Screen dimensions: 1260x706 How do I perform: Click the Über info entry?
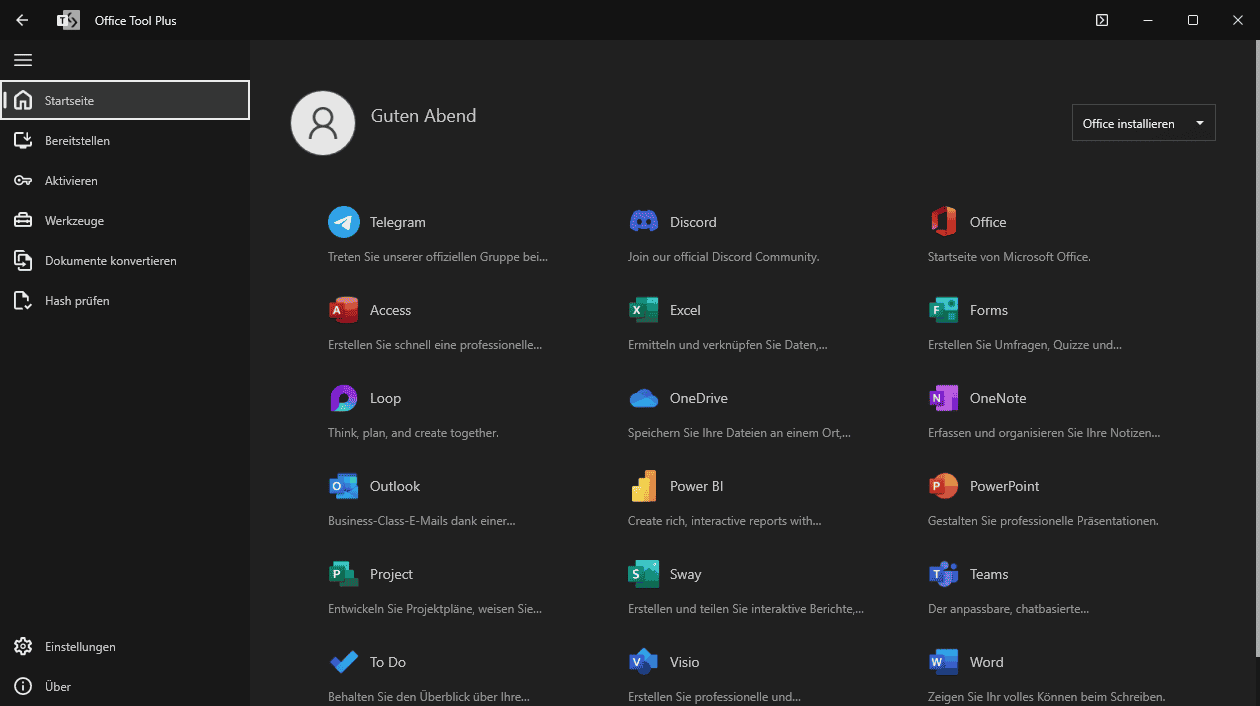[125, 687]
